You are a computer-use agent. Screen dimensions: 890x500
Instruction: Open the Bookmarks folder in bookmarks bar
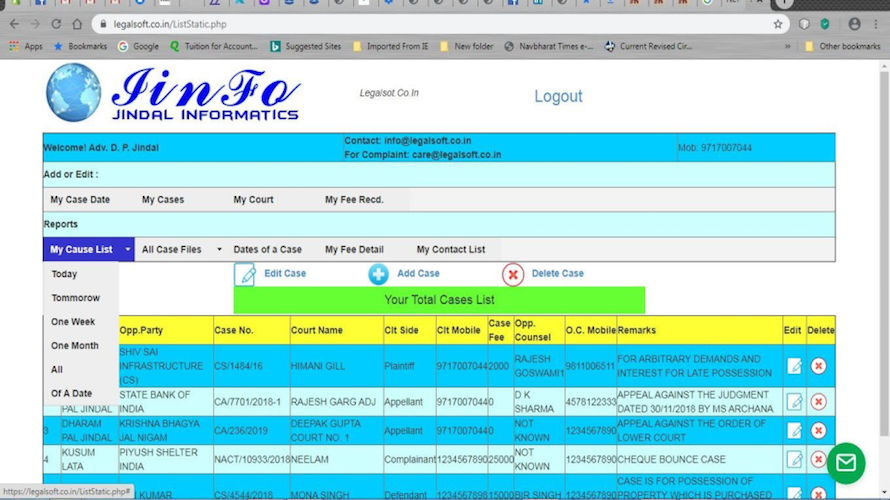click(x=80, y=47)
